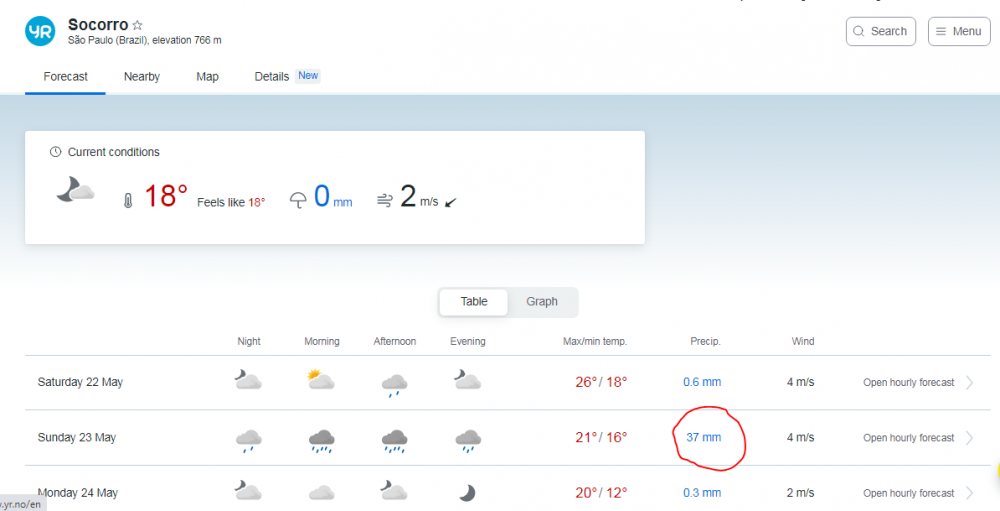
Task: Click the thermometer temperature icon
Action: click(x=128, y=200)
